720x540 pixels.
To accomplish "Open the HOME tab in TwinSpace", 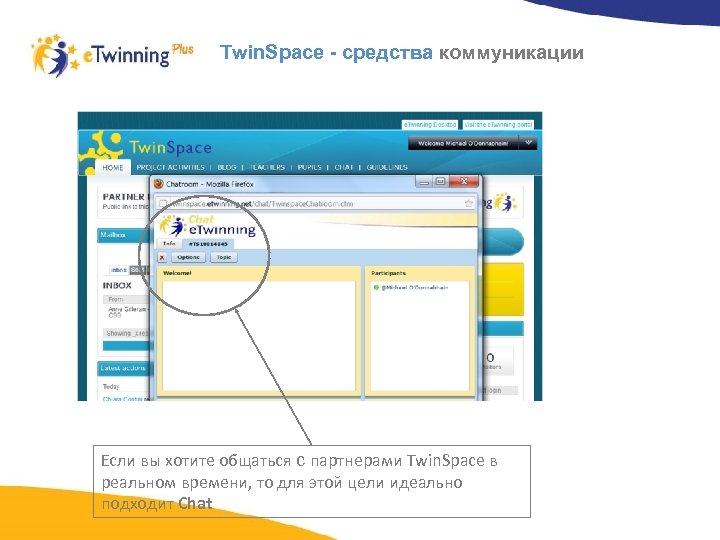I will (113, 168).
